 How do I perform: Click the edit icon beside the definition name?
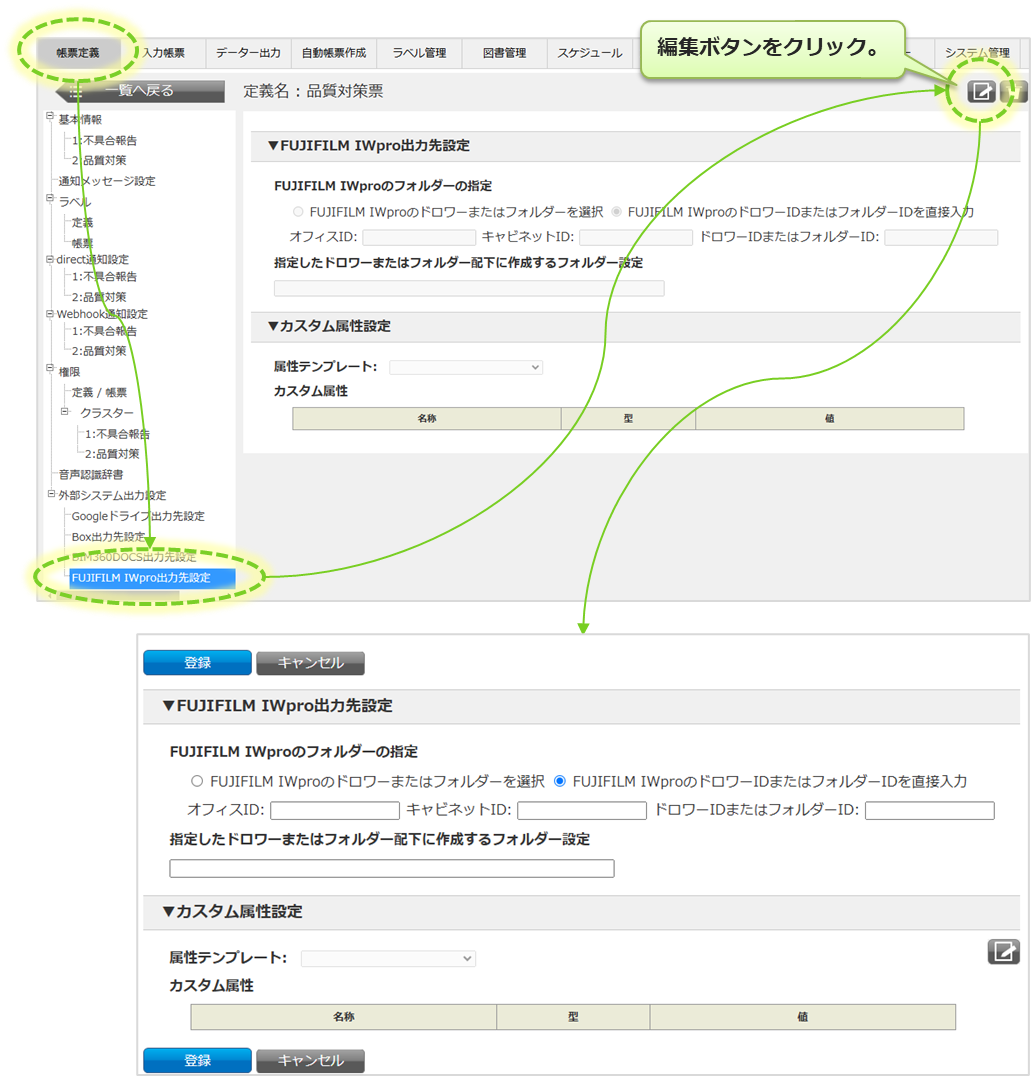982,92
